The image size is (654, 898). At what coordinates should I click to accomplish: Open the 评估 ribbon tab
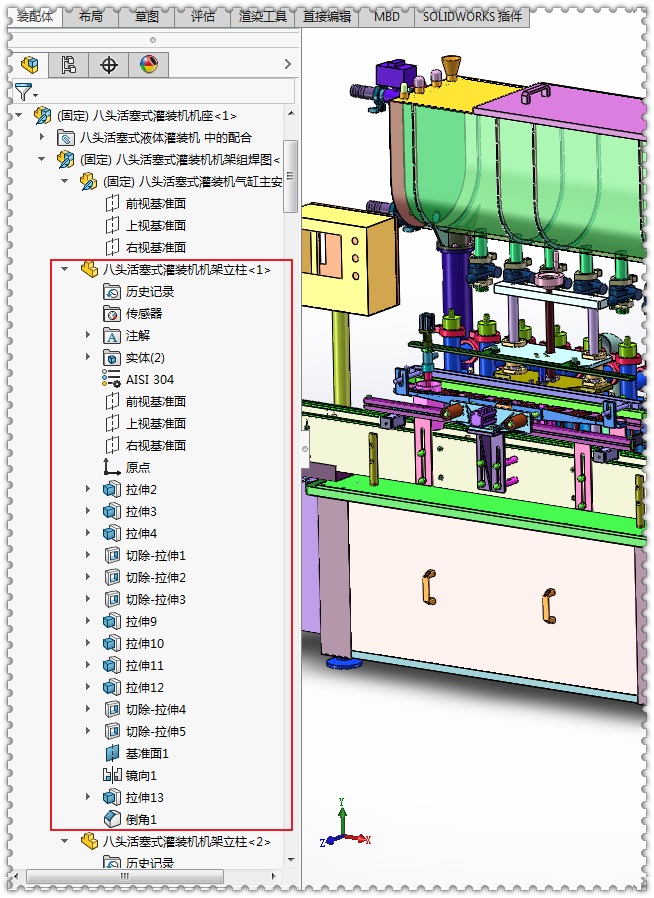click(x=202, y=17)
